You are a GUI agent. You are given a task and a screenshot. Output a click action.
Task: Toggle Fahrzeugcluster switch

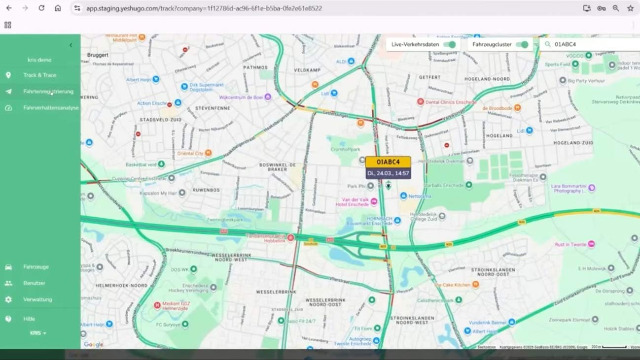pyautogui.click(x=522, y=44)
